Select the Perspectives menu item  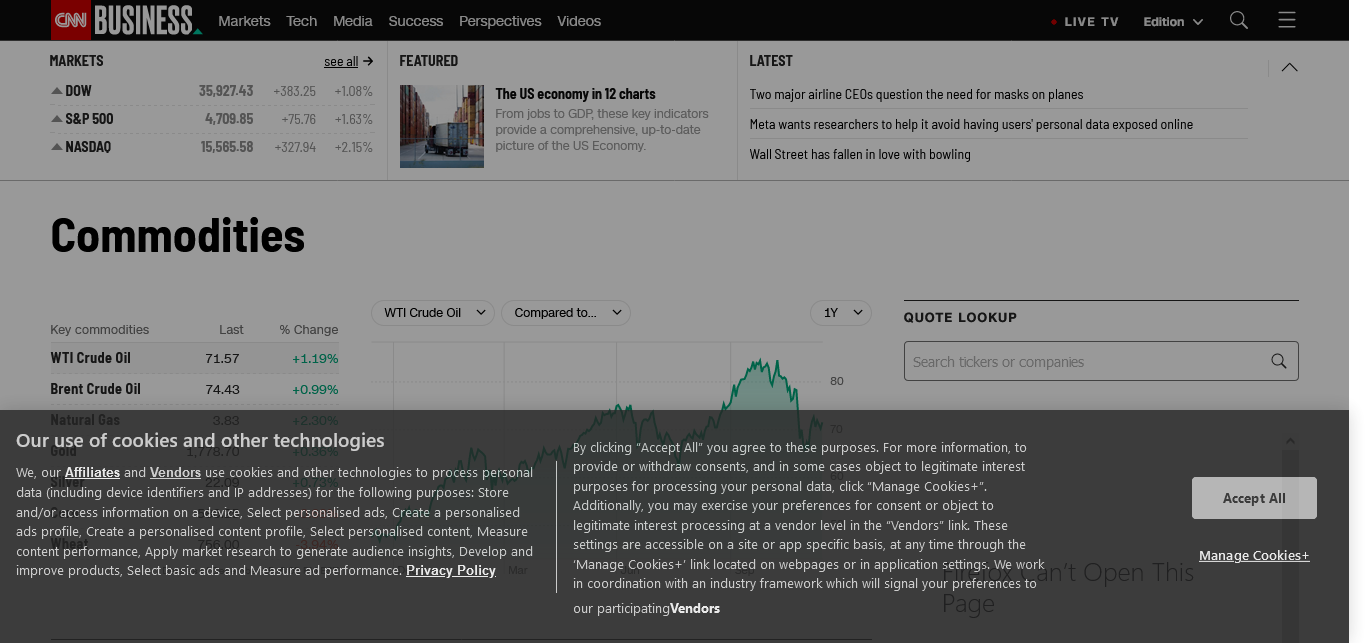pyautogui.click(x=500, y=21)
